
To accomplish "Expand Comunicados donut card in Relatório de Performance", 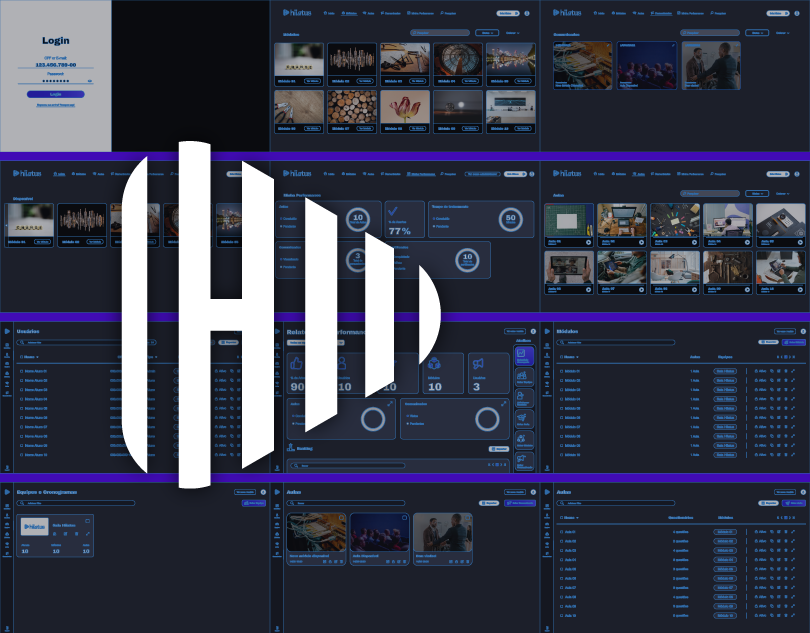I will (503, 404).
